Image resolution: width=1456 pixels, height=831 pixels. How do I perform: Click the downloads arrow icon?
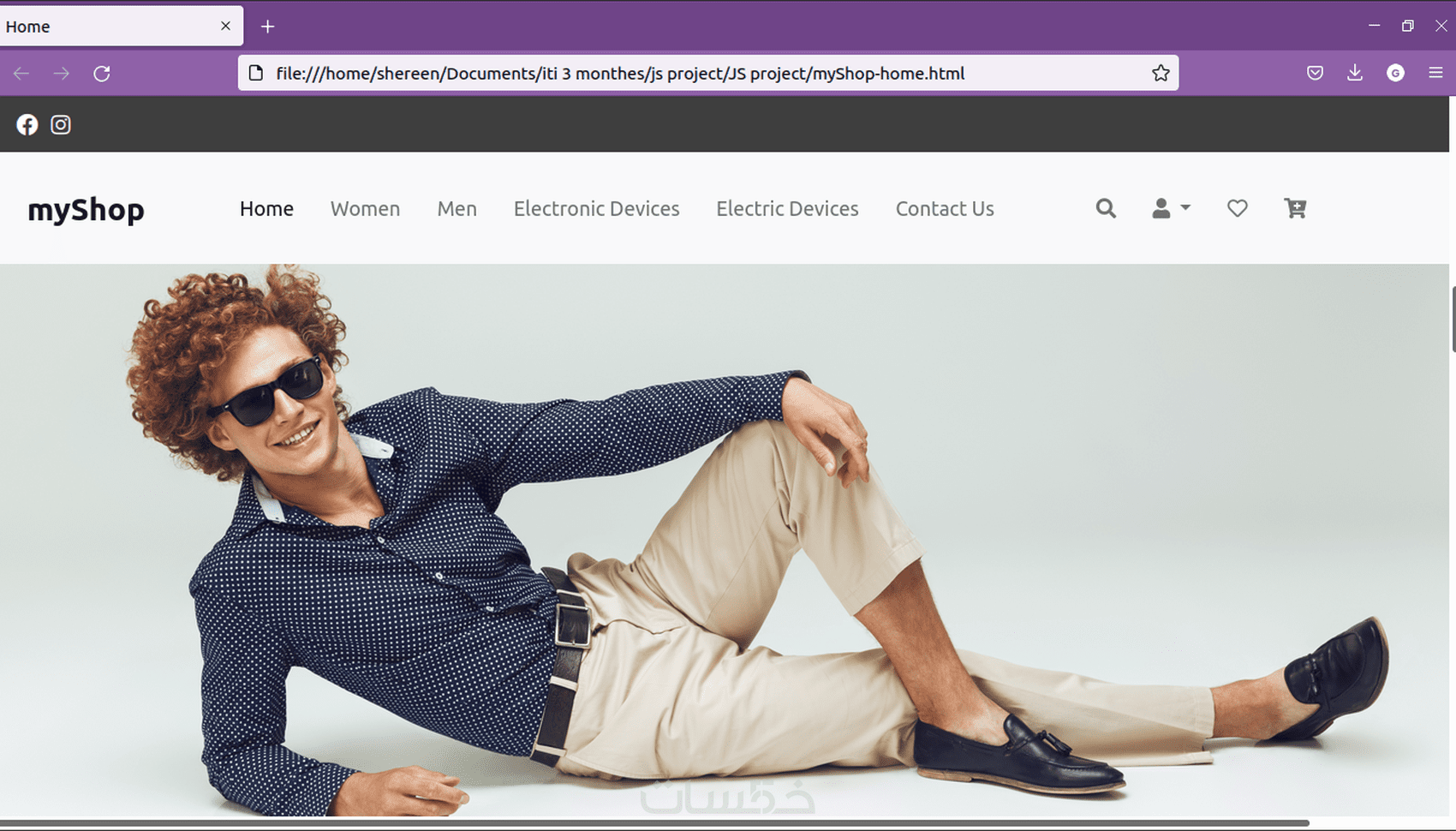(1355, 73)
